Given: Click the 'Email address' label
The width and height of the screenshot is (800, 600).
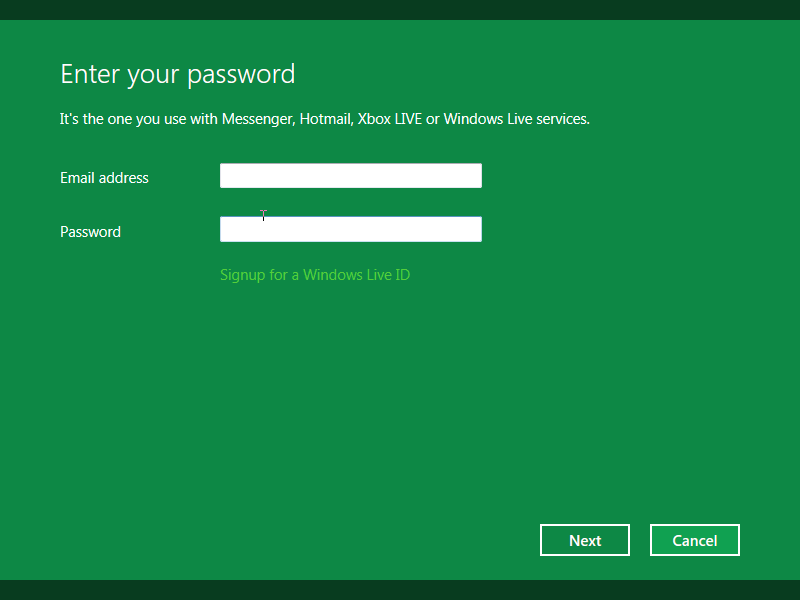Looking at the screenshot, I should pos(104,178).
